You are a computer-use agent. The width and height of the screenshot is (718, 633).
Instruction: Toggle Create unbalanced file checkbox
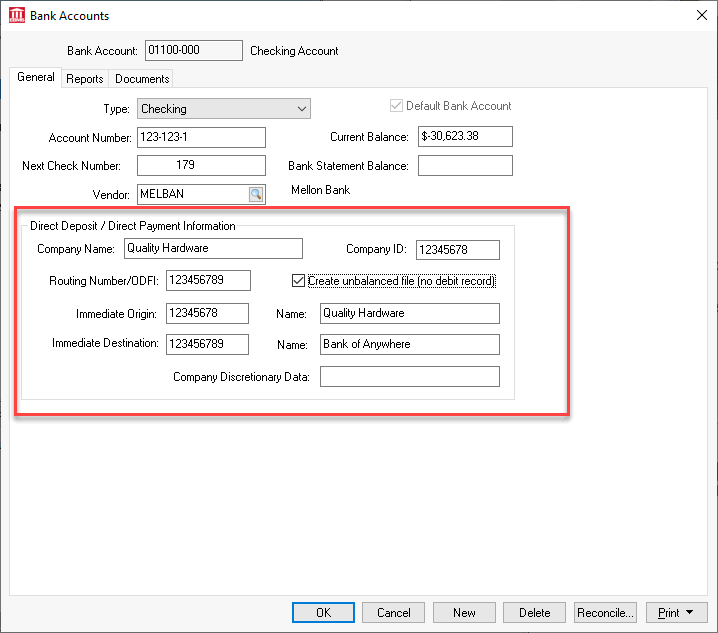(298, 280)
